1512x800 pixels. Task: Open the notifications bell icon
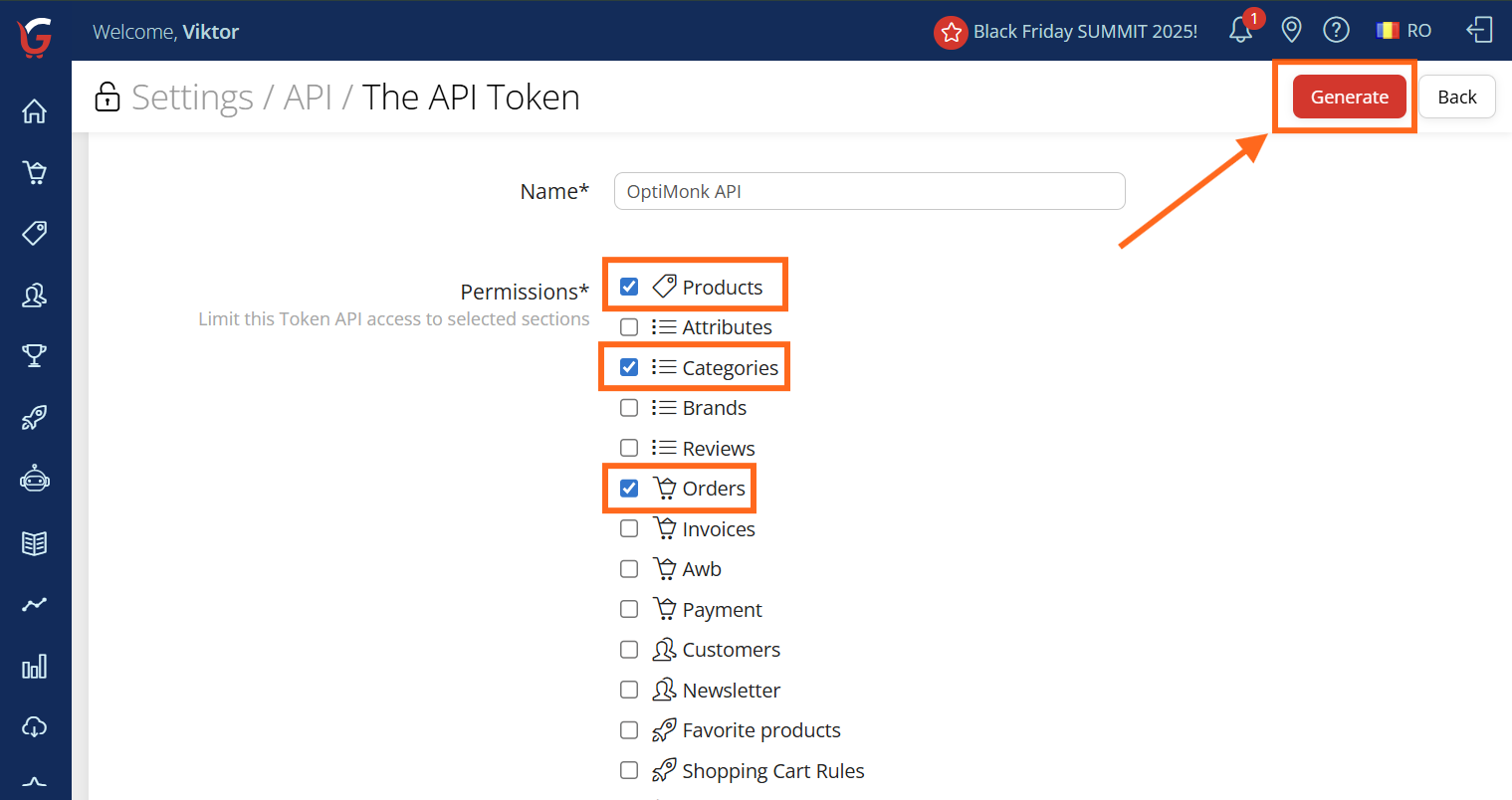point(1240,30)
